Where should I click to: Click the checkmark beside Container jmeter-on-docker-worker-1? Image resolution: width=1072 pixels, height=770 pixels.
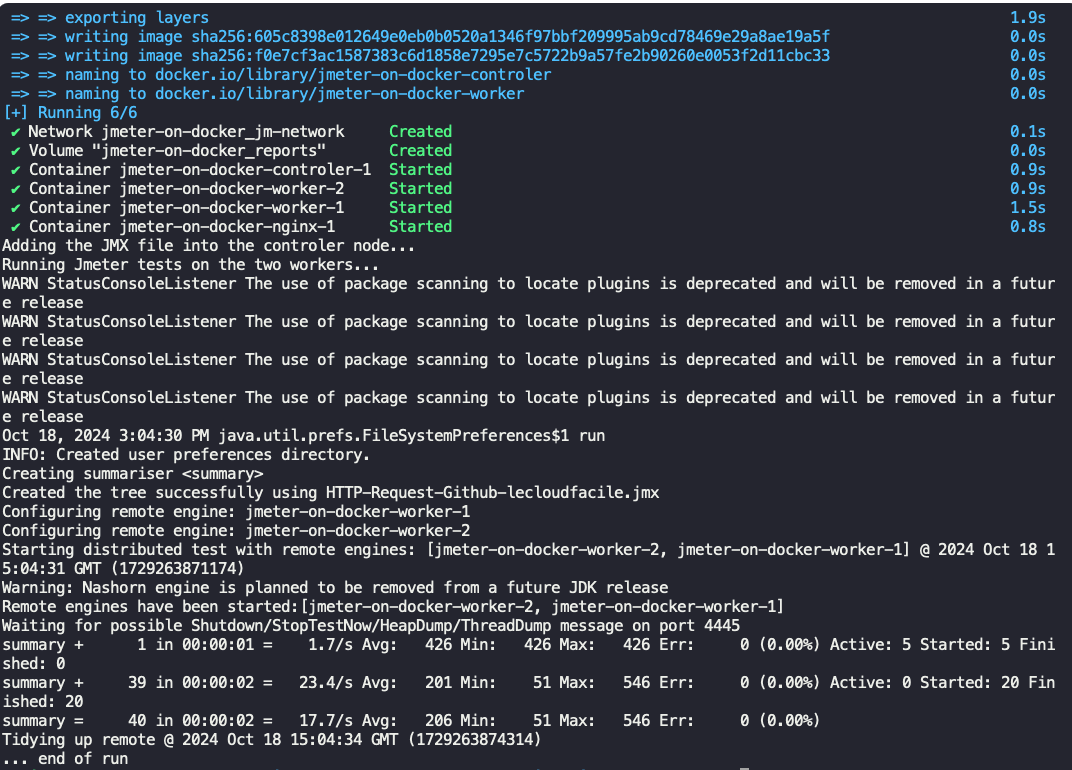[x=15, y=208]
